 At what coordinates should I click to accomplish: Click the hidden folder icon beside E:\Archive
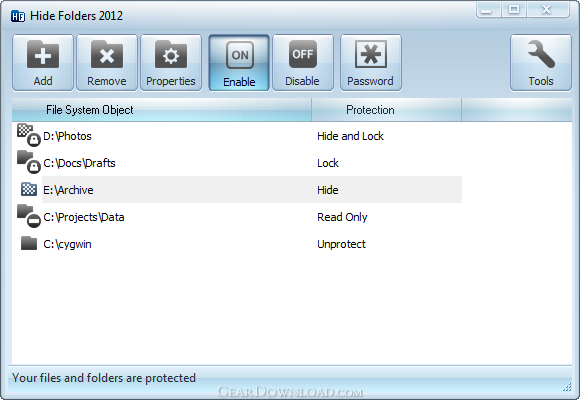(x=29, y=189)
